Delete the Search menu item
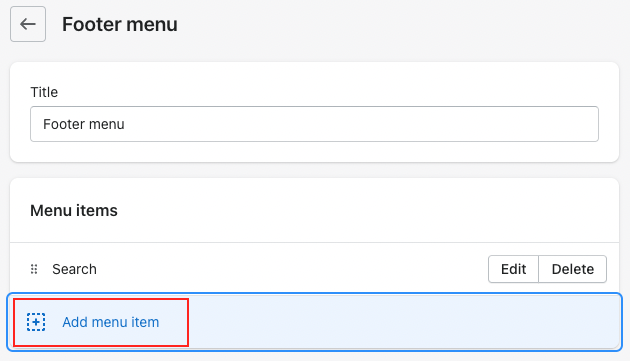630x361 pixels. (x=573, y=269)
